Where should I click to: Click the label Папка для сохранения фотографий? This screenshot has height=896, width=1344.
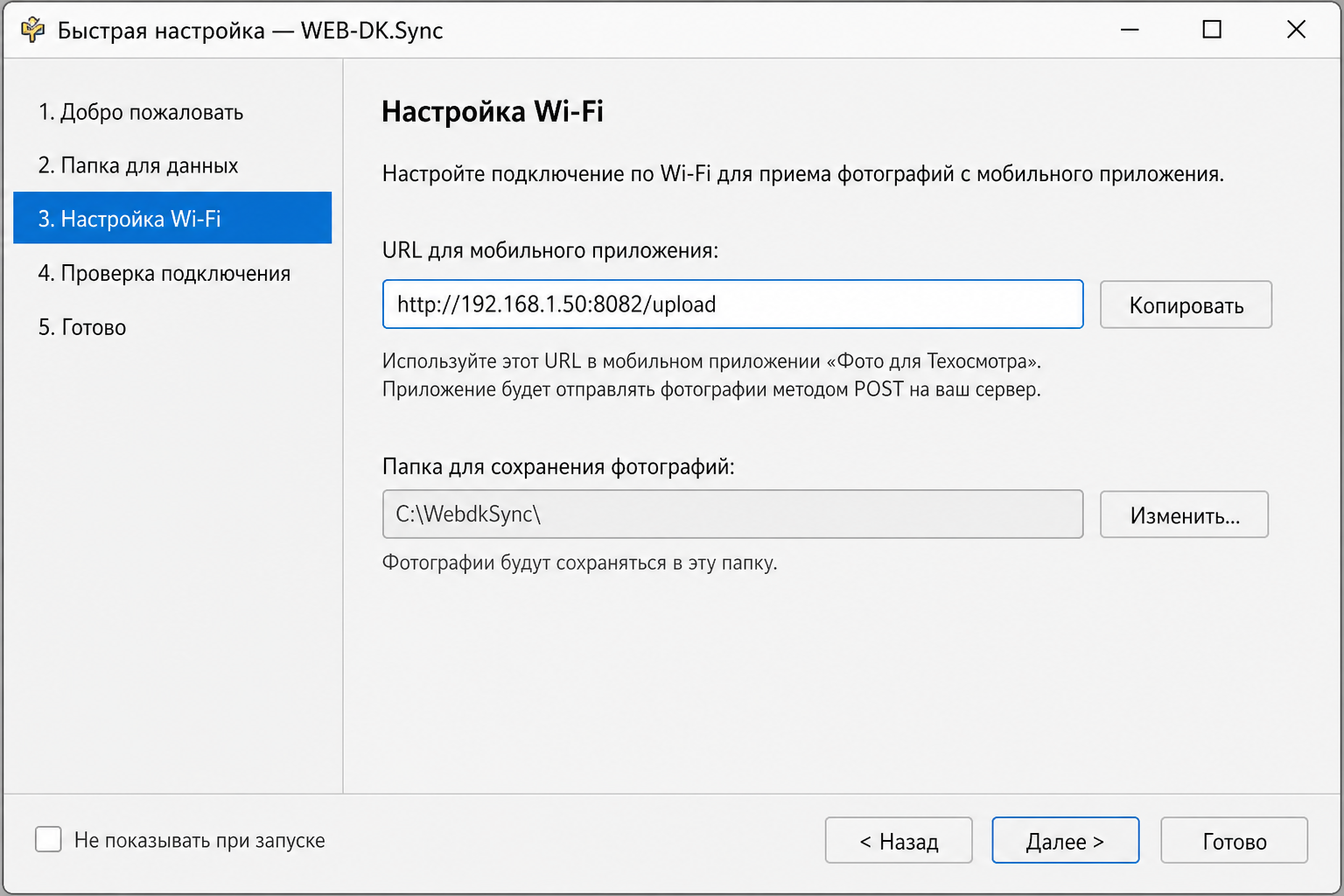point(558,467)
